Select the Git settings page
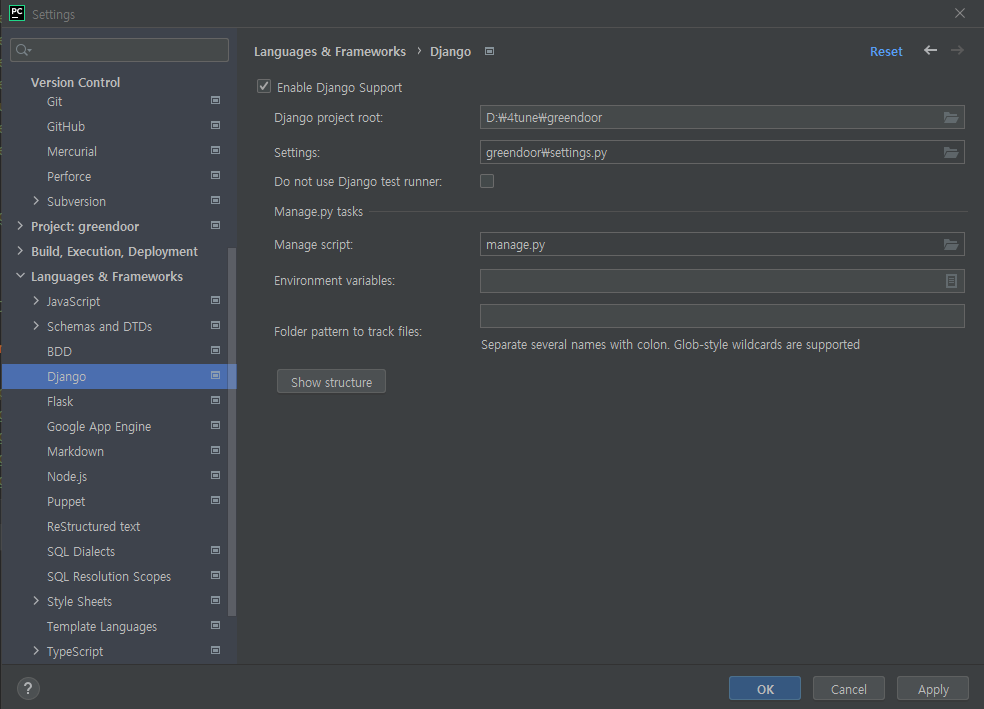 55,102
